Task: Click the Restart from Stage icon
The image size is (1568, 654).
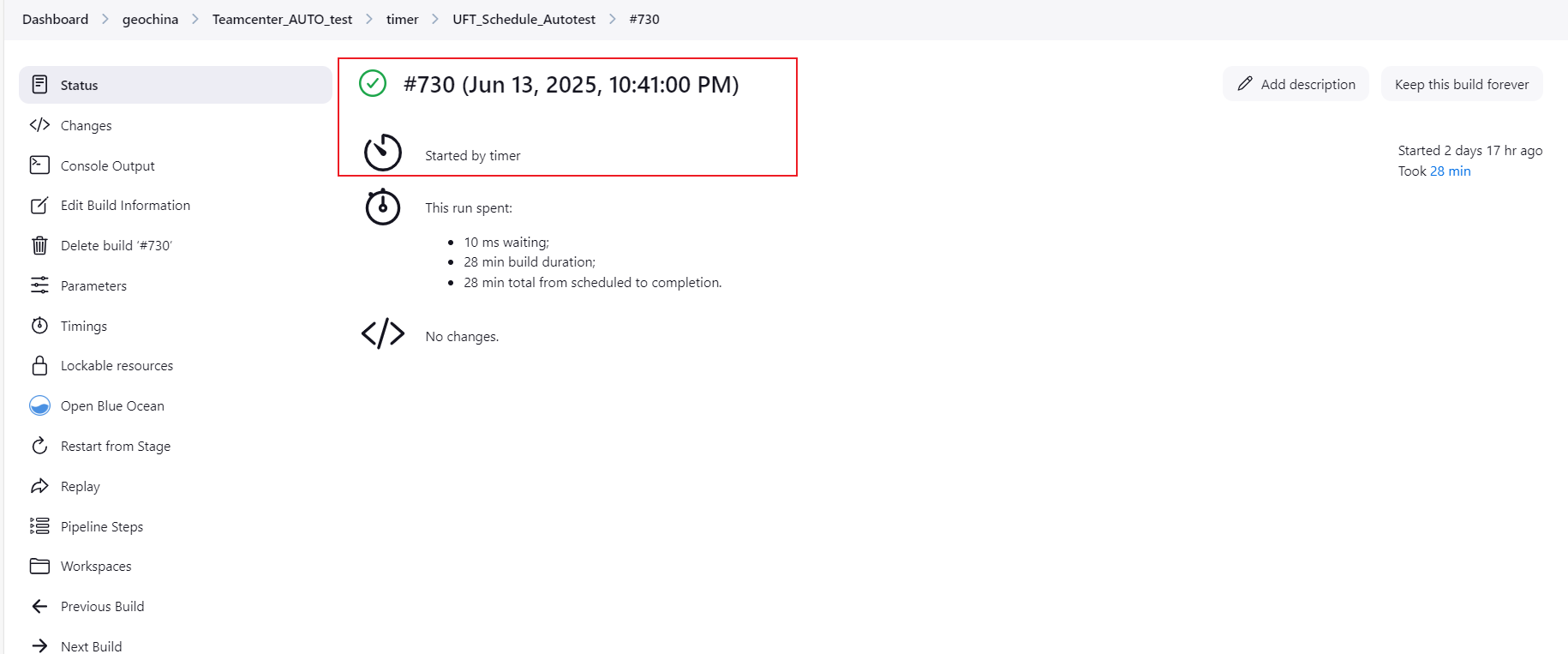Action: [x=39, y=446]
